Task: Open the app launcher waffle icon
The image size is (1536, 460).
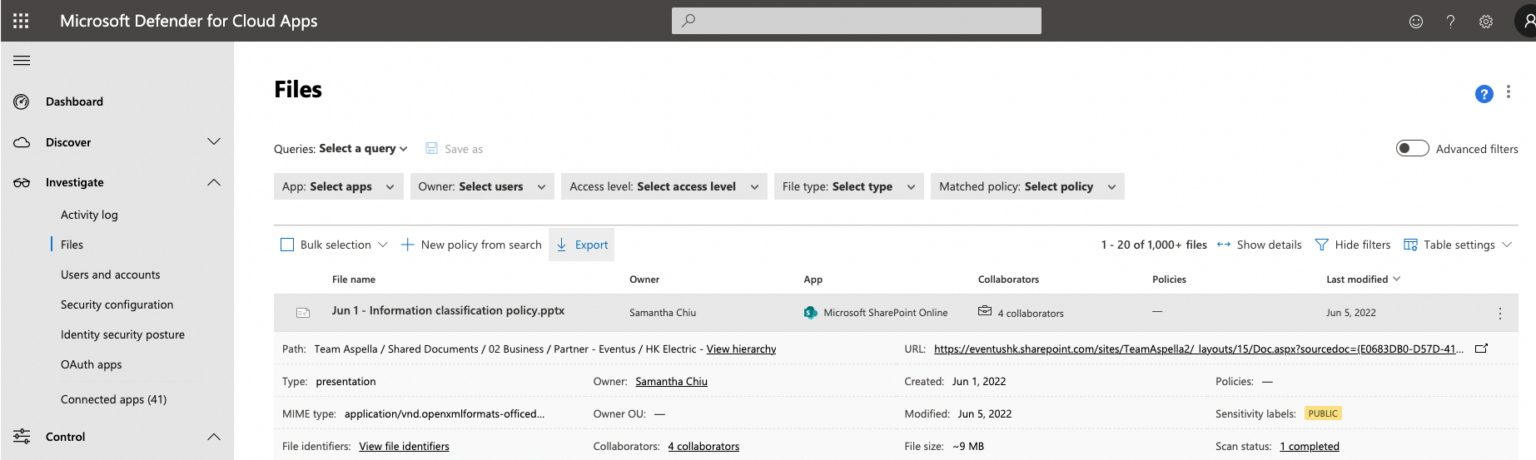Action: point(20,20)
